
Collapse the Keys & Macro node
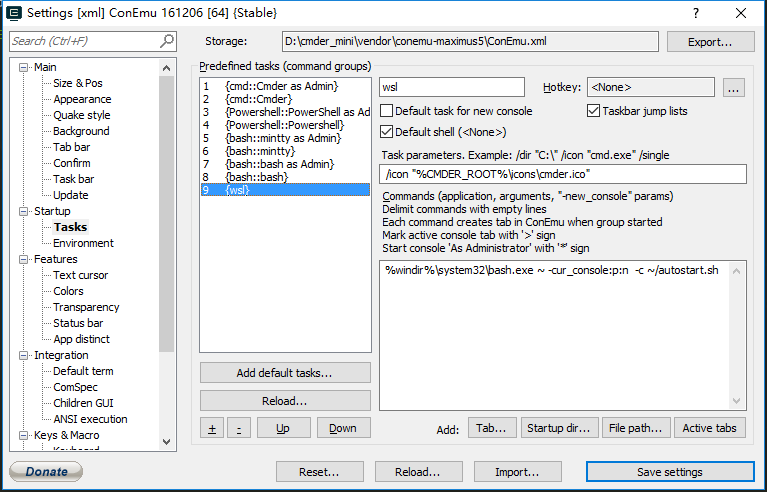point(23,435)
